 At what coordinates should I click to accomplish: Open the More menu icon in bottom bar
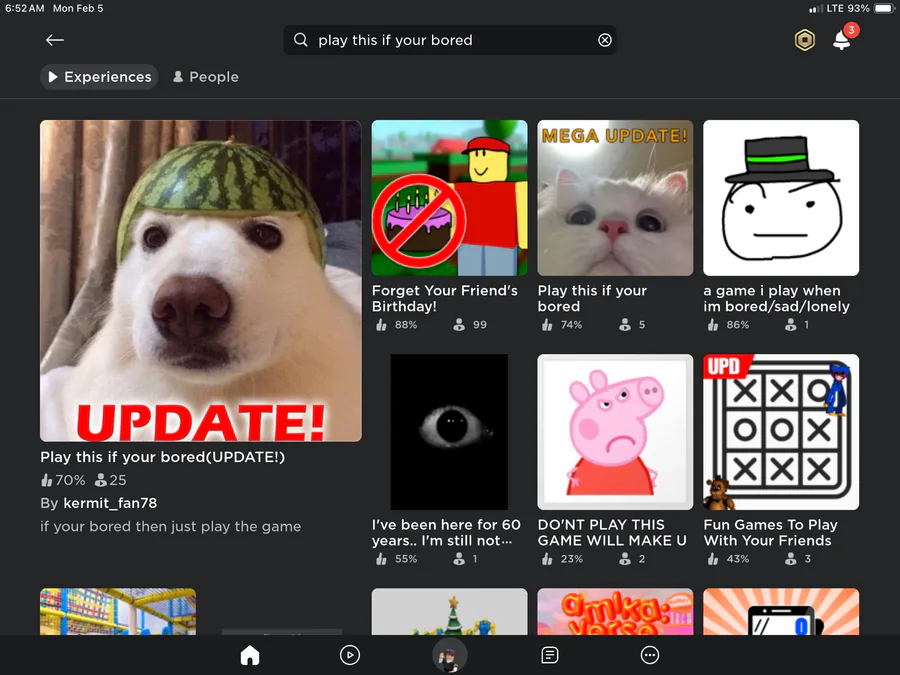650,655
